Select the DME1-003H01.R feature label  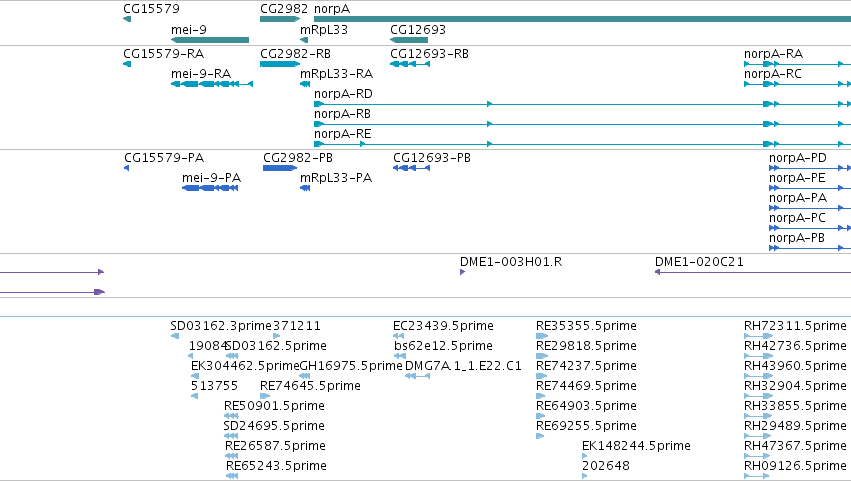pyautogui.click(x=511, y=262)
